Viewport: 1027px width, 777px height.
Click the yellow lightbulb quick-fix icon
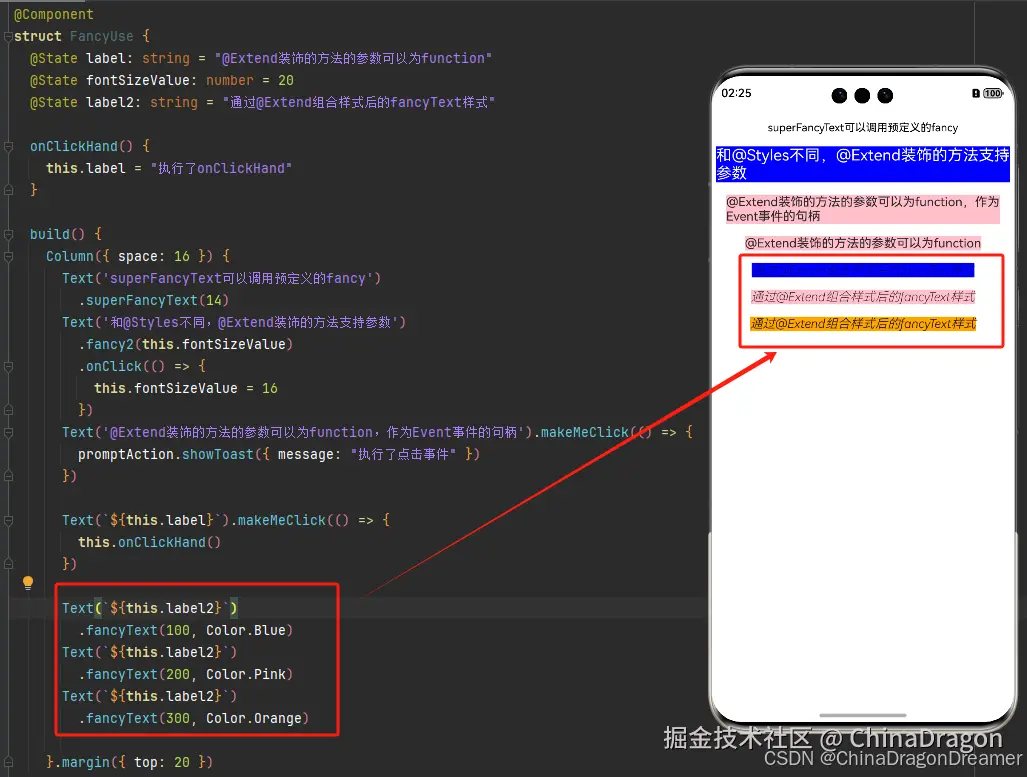pos(28,582)
